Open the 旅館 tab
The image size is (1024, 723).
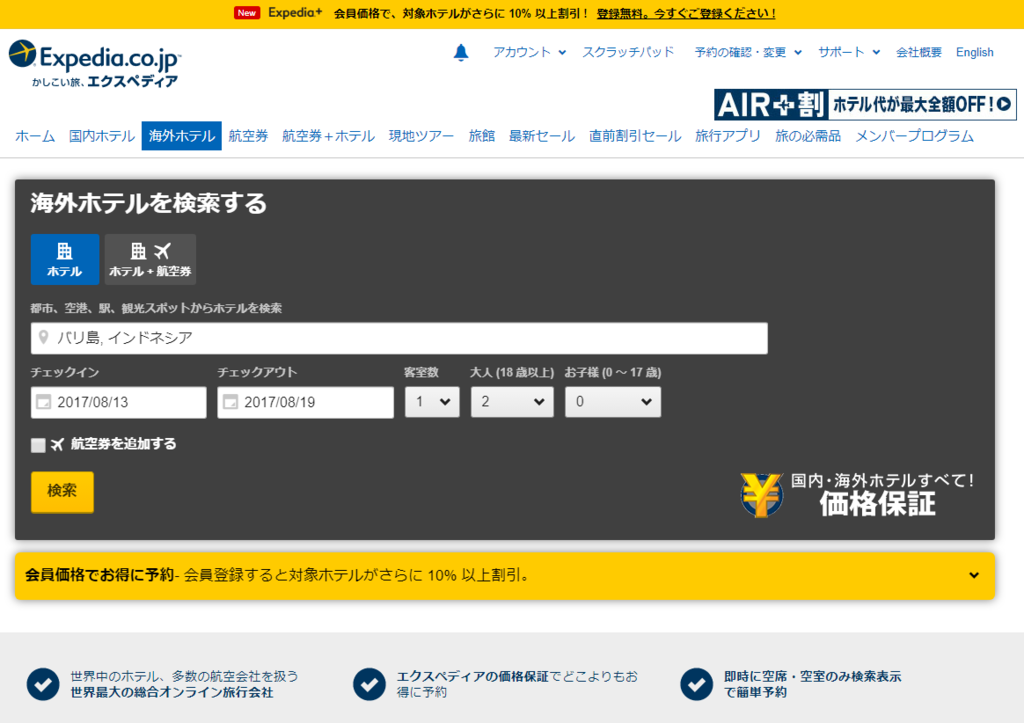click(481, 136)
